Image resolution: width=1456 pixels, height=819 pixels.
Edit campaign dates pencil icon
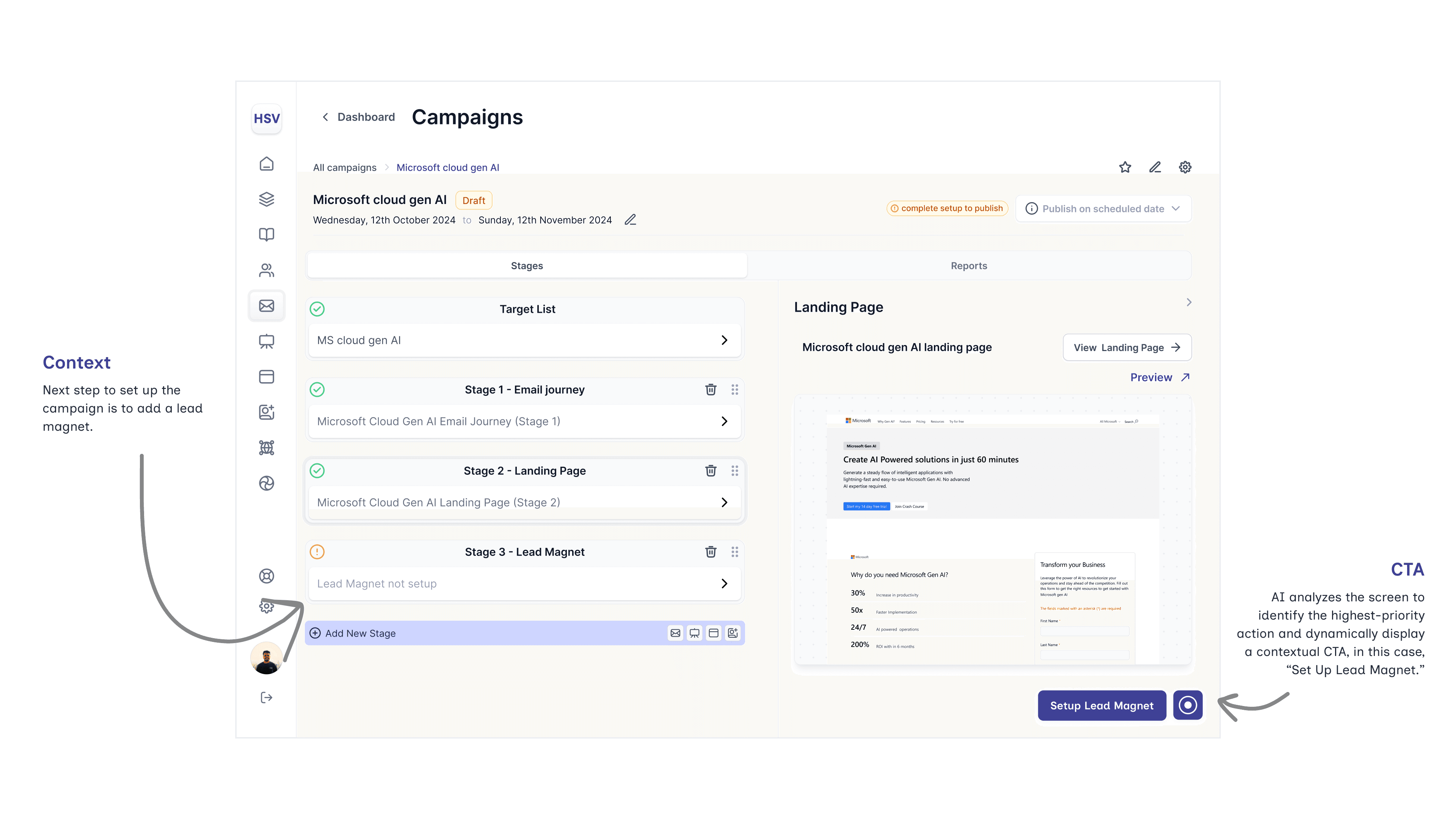[x=630, y=220]
